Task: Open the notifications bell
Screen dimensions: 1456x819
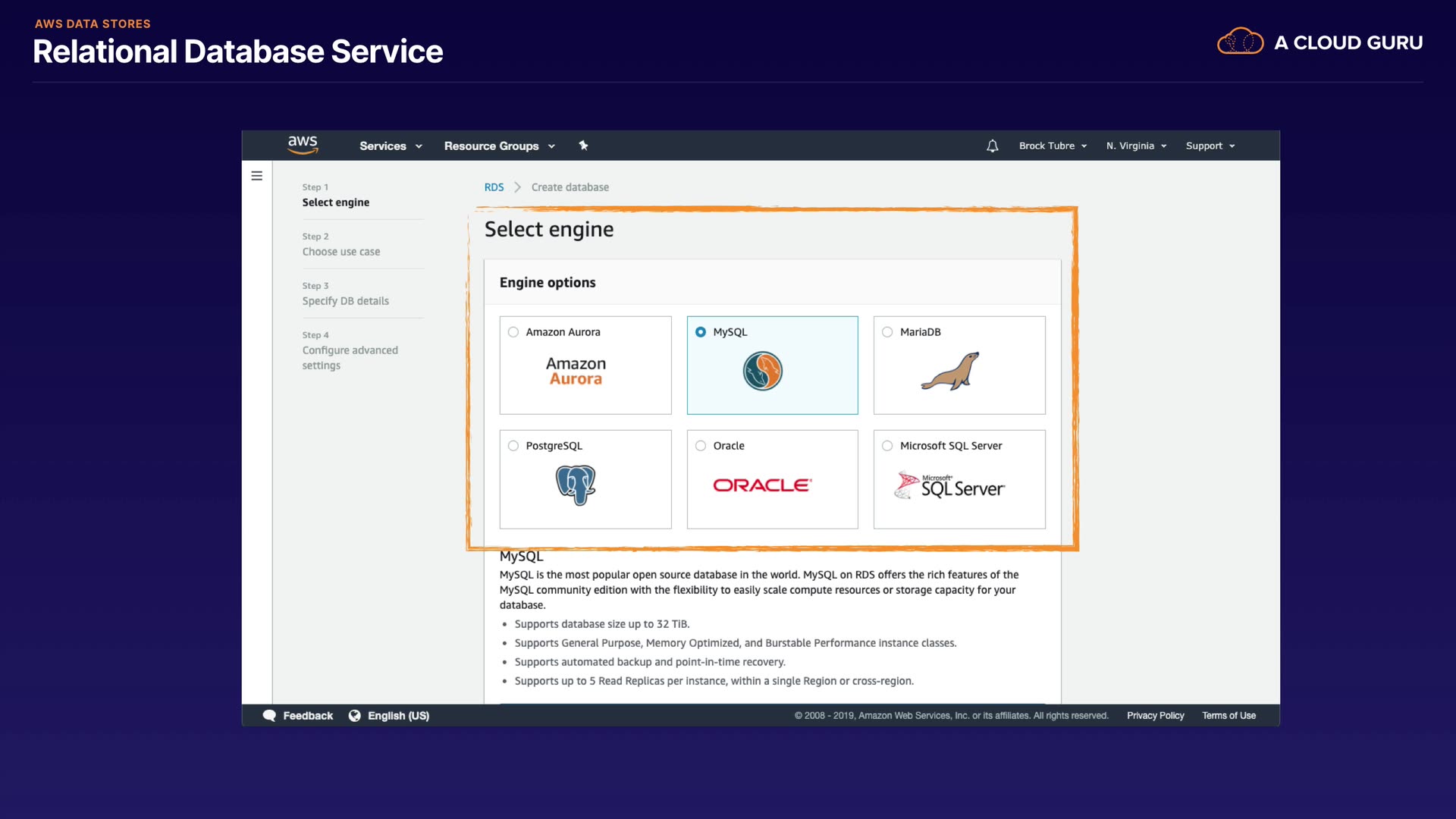Action: point(992,146)
